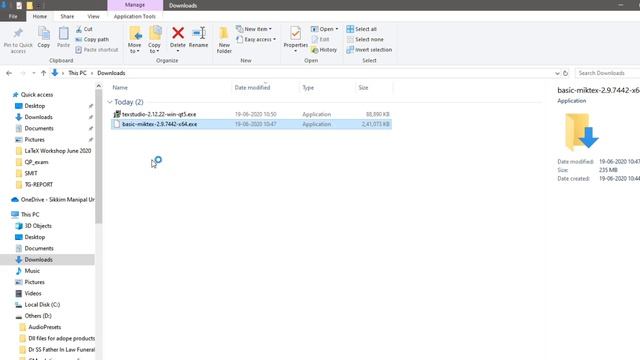640x360 pixels.
Task: Open pinned Documents under Quick access
Action: (x=39, y=128)
